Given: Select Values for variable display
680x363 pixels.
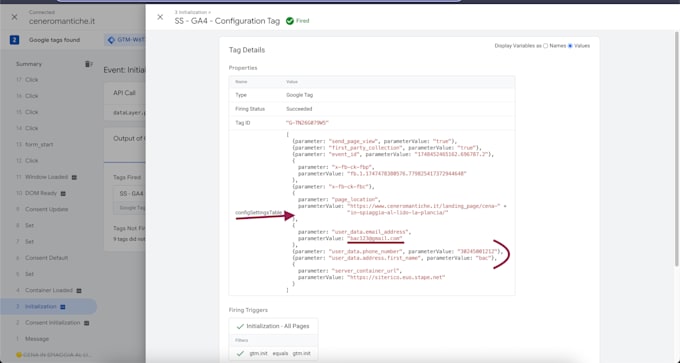Looking at the screenshot, I should [x=570, y=46].
